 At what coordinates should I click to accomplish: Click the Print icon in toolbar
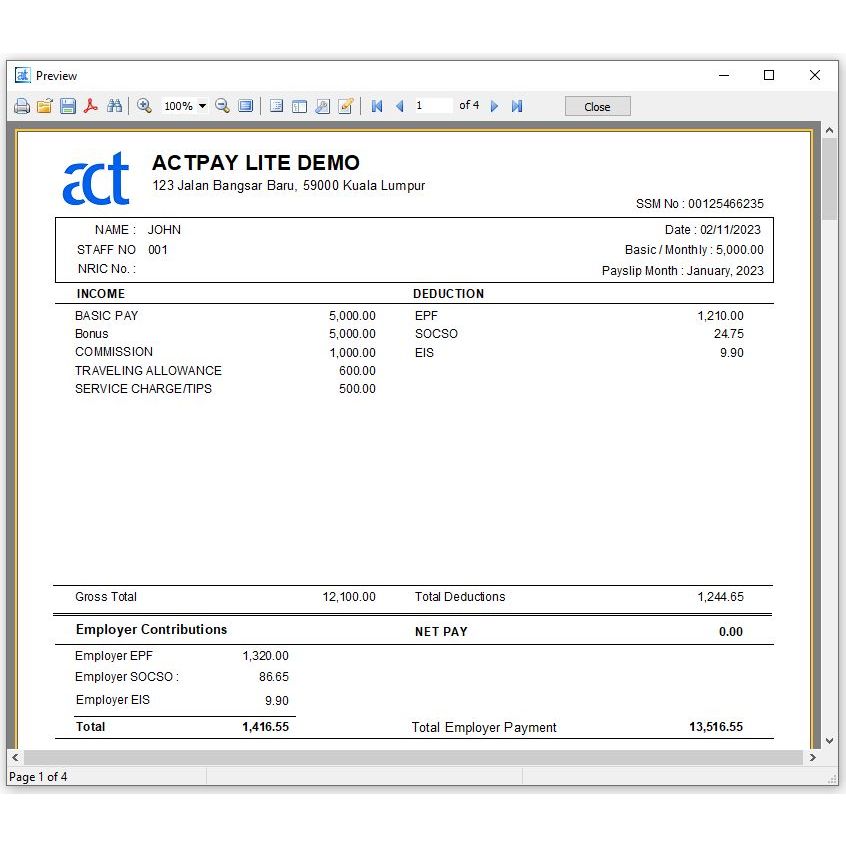pyautogui.click(x=21, y=106)
